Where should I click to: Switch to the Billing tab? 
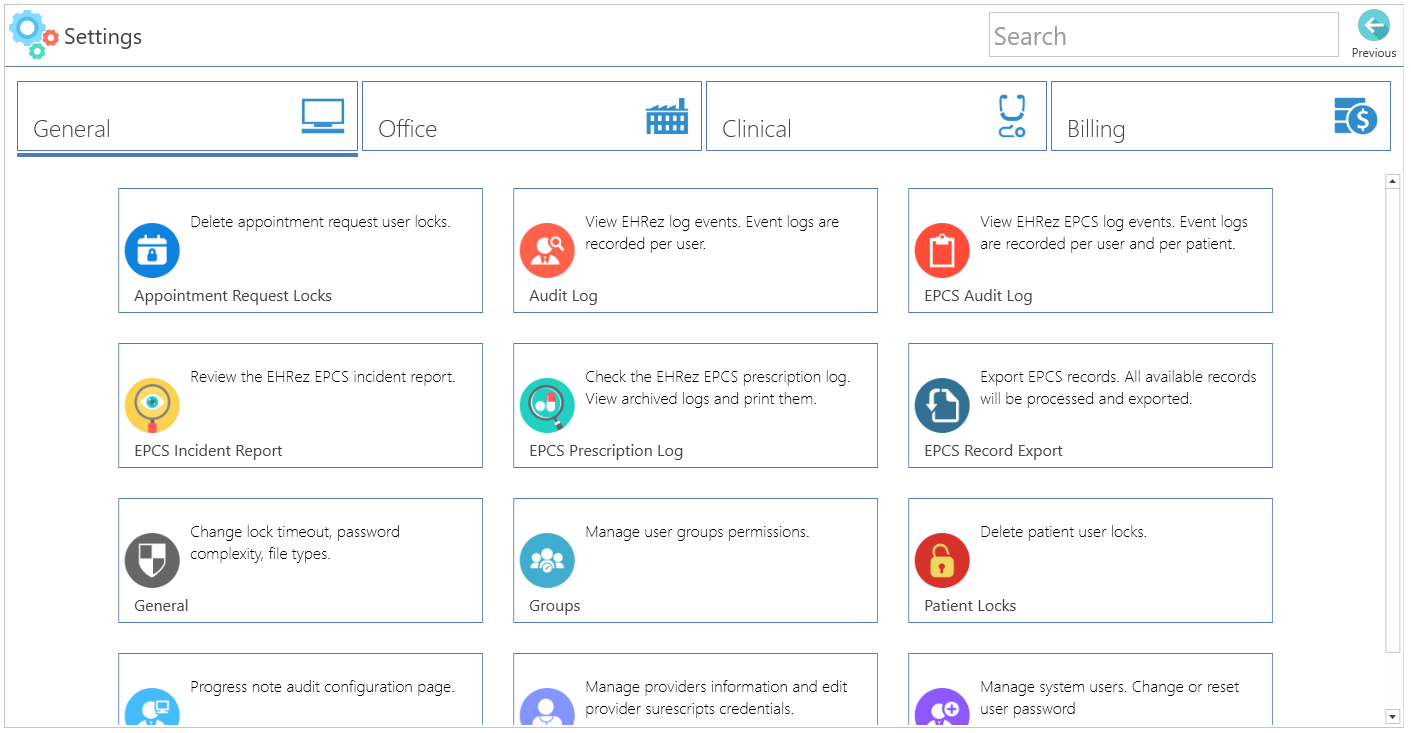pyautogui.click(x=1221, y=116)
